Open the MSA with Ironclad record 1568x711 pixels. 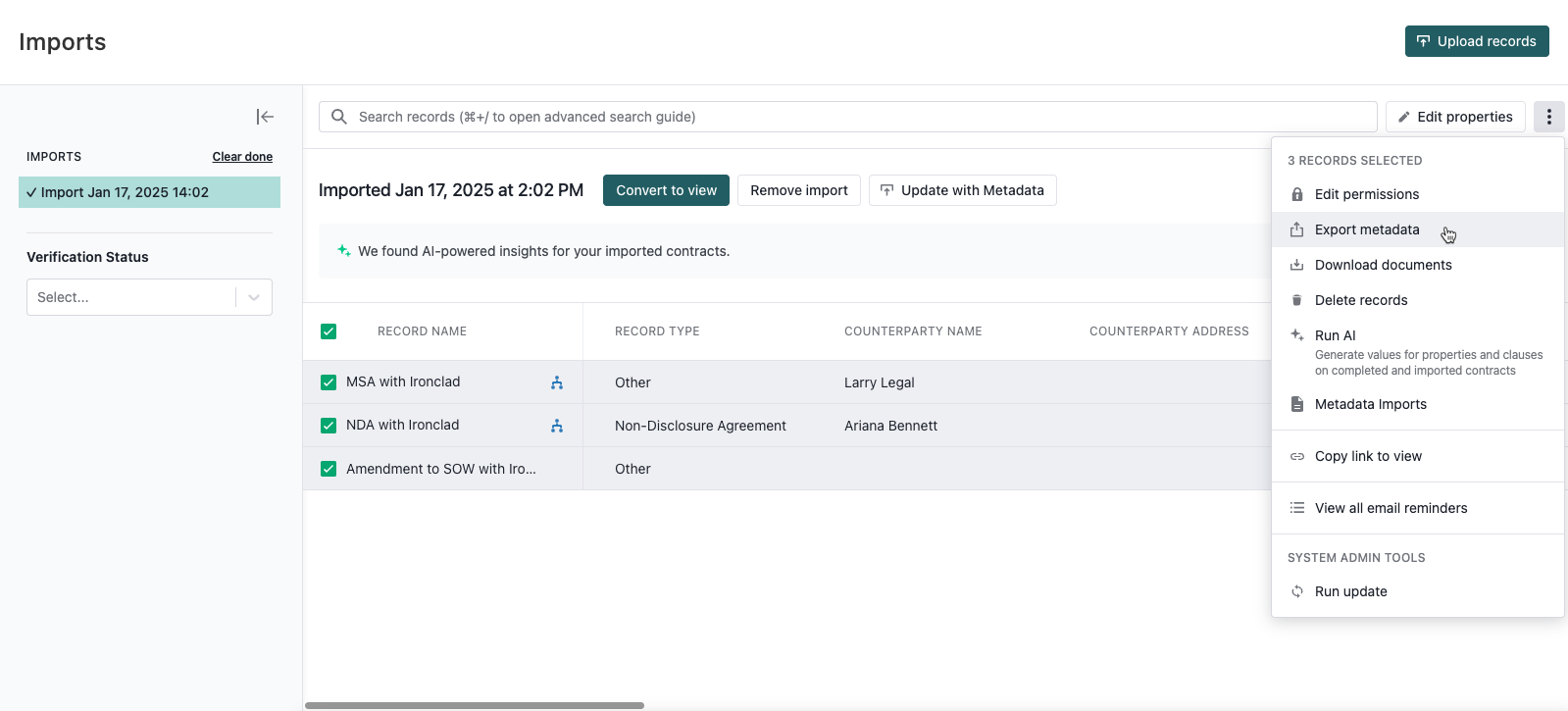click(403, 381)
